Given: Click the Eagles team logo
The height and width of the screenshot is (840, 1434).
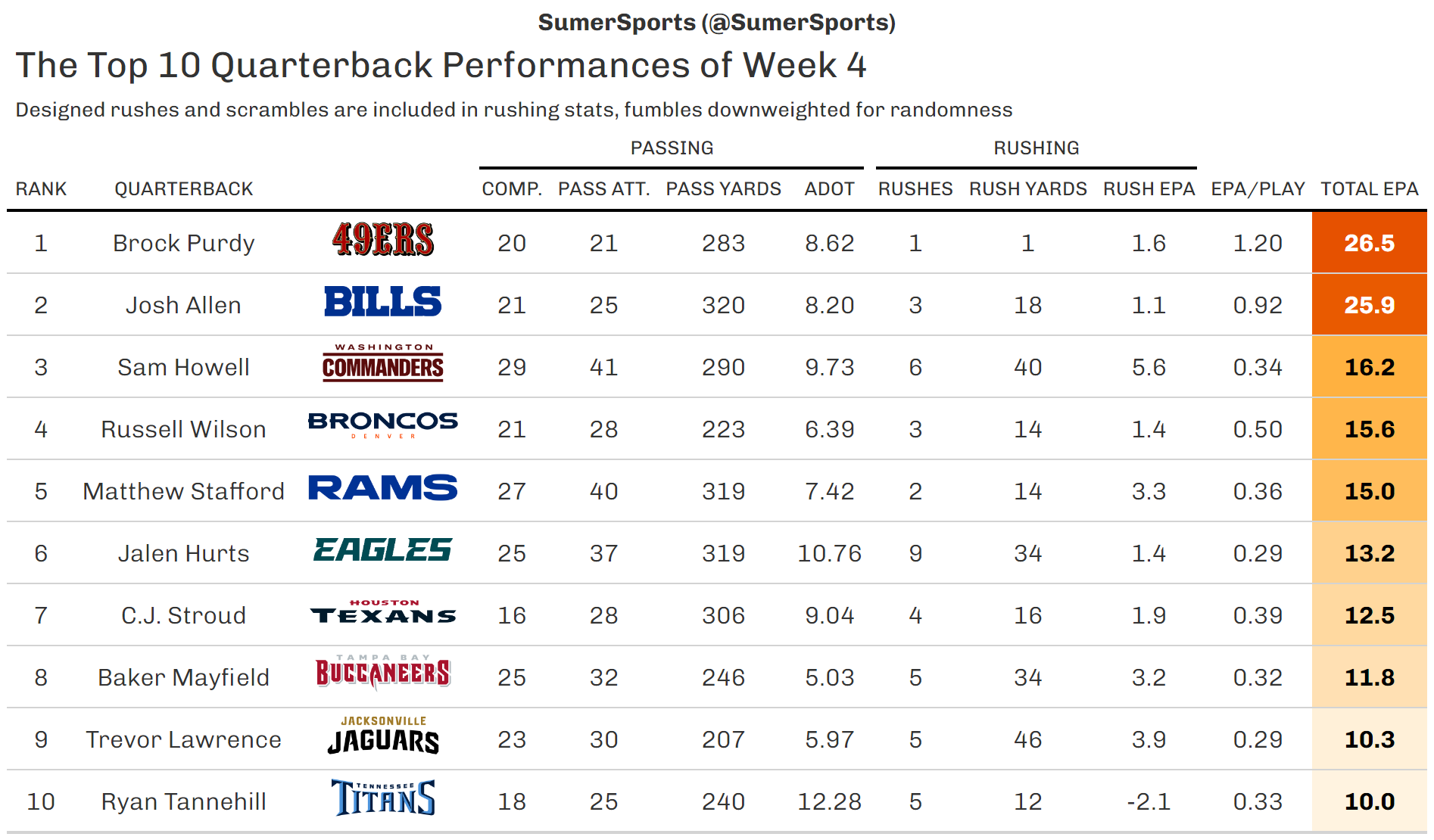Looking at the screenshot, I should pyautogui.click(x=383, y=550).
